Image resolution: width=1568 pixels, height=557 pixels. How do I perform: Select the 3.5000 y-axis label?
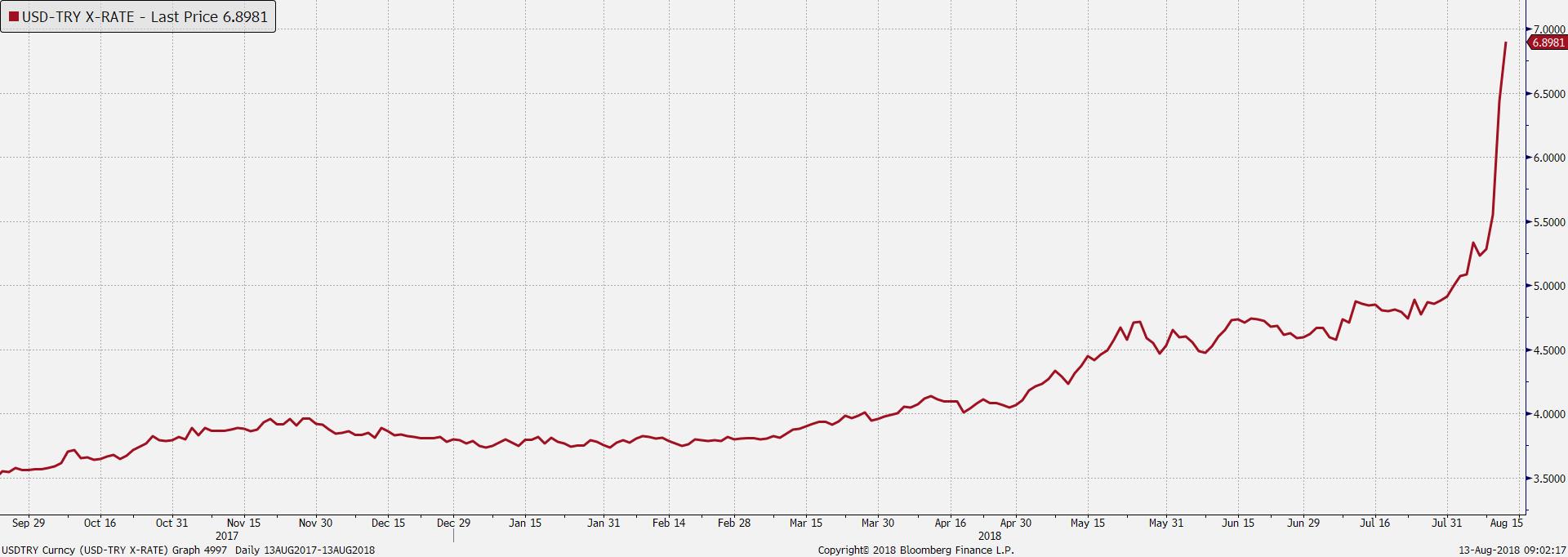[1548, 479]
